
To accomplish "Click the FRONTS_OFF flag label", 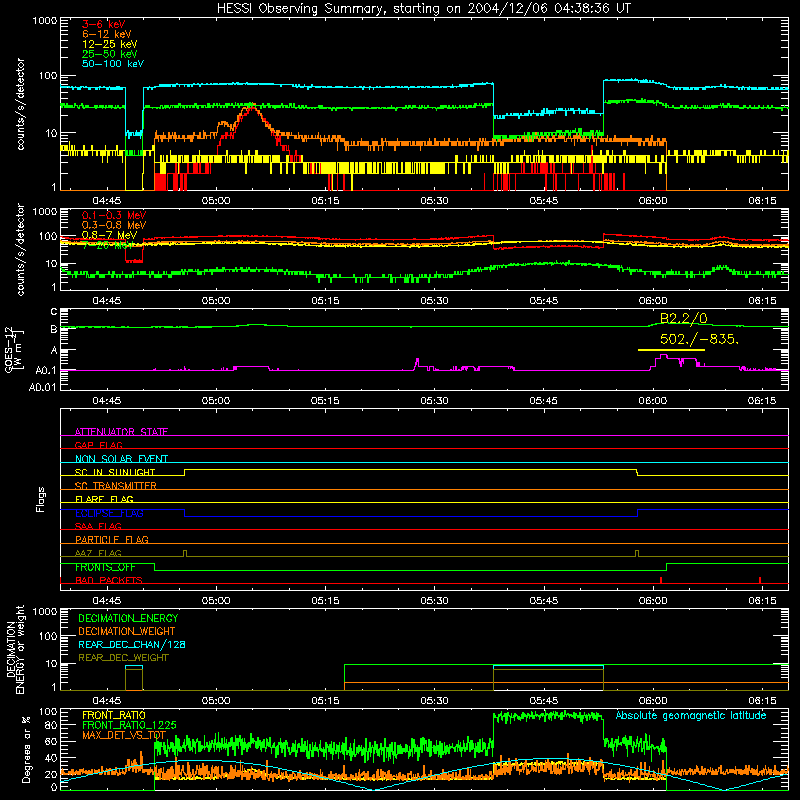I will pyautogui.click(x=105, y=567).
